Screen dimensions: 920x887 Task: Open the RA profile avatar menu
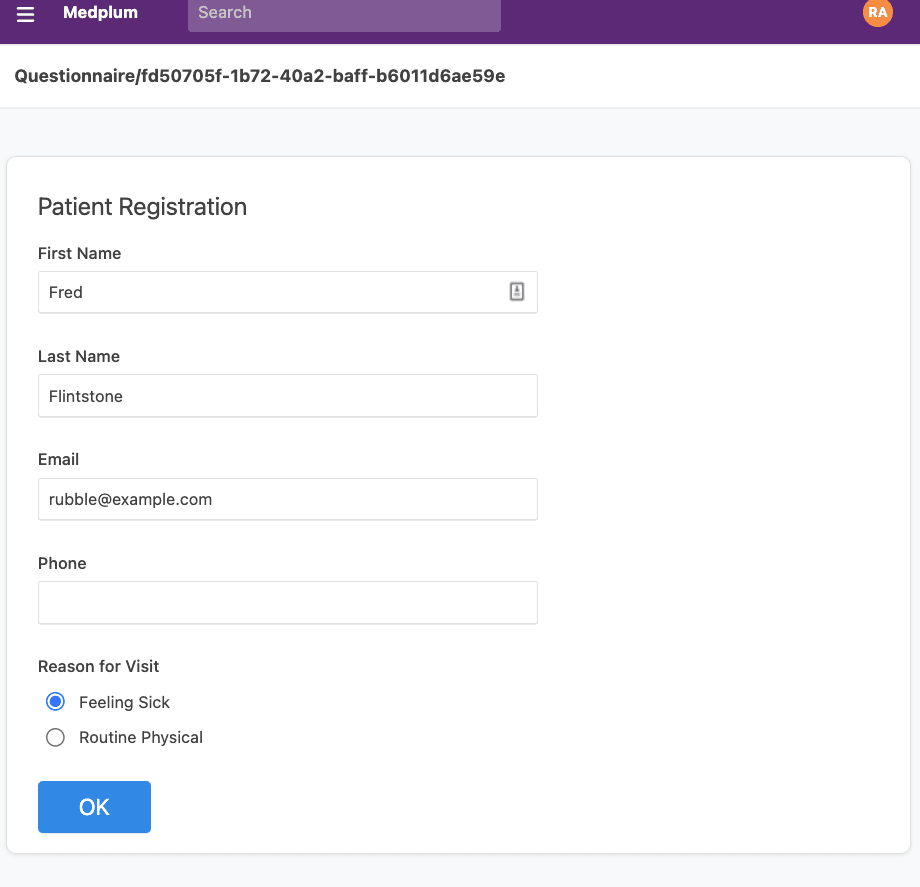(877, 13)
